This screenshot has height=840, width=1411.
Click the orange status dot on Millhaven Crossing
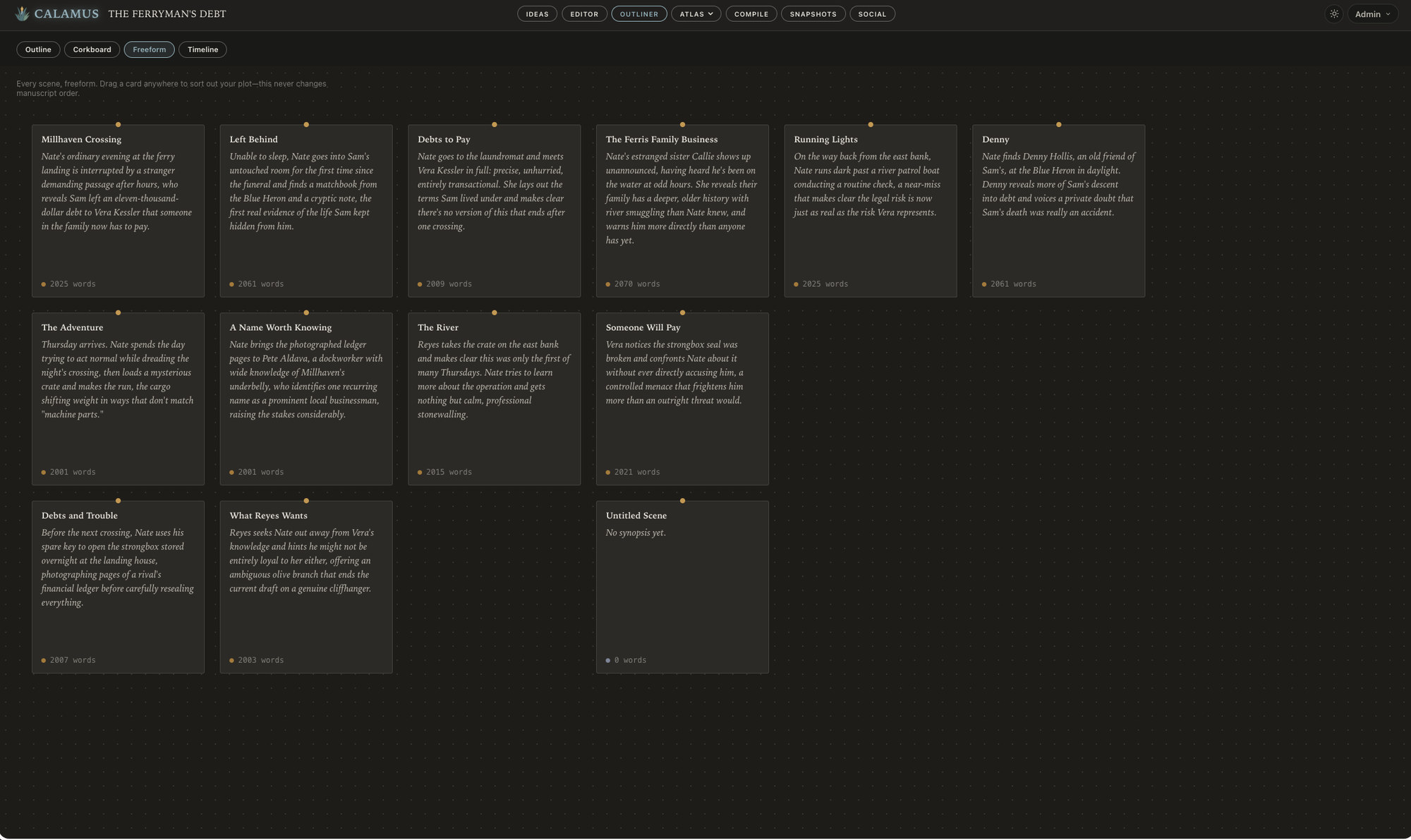[x=44, y=284]
